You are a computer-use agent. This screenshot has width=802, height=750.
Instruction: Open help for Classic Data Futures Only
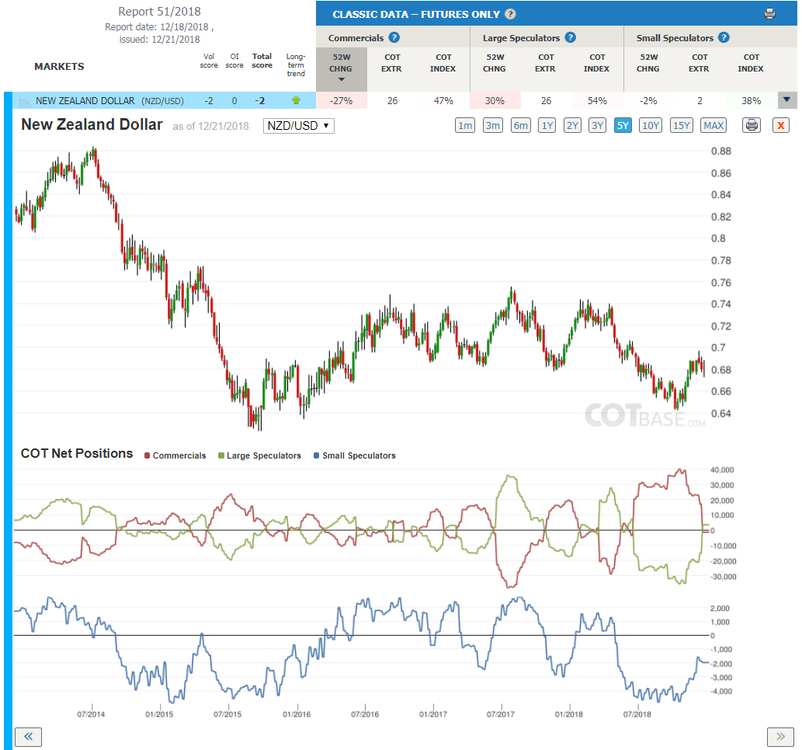[x=510, y=14]
